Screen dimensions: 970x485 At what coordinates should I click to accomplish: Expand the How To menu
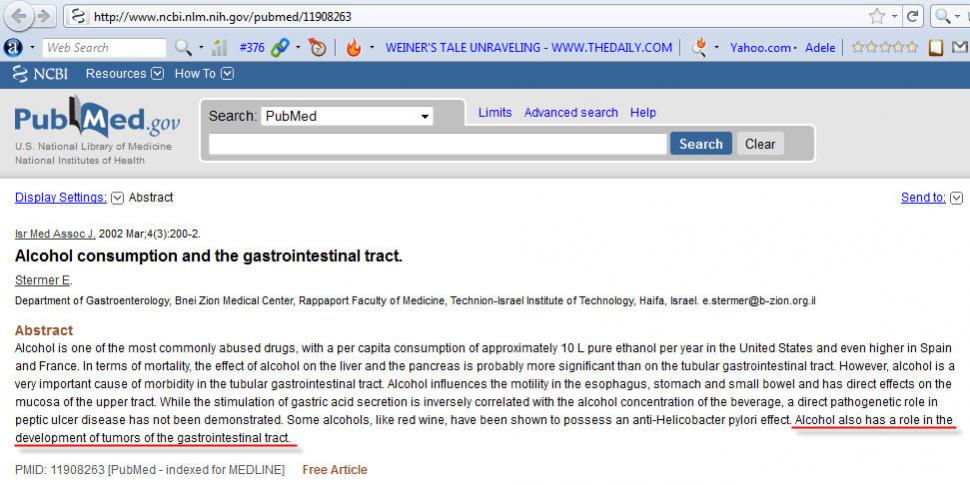pyautogui.click(x=204, y=74)
